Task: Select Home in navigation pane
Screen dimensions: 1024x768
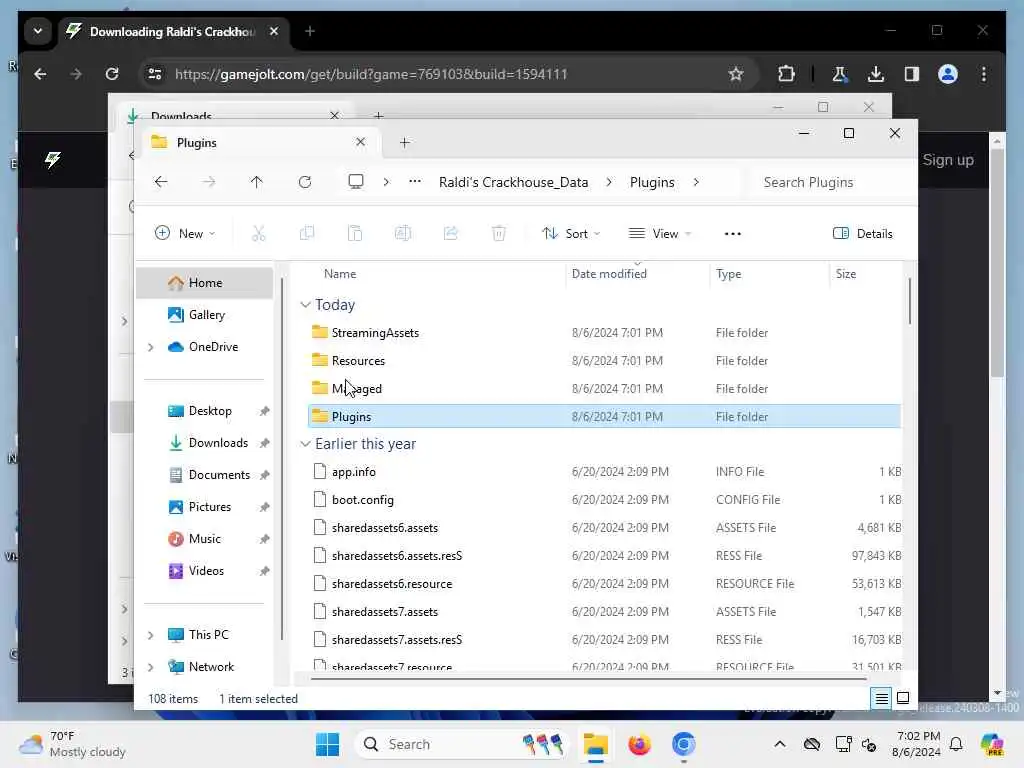Action: (x=204, y=283)
